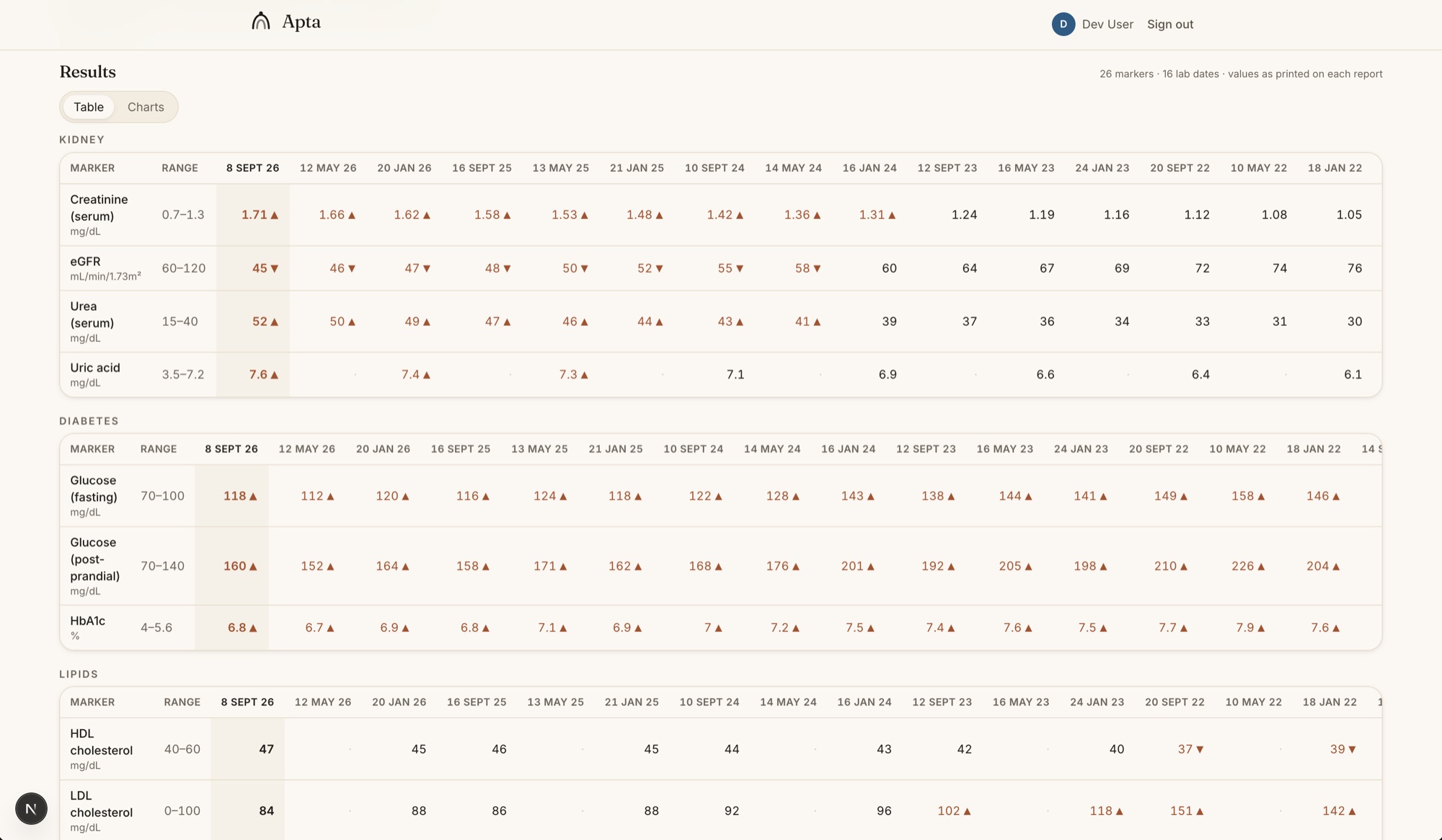This screenshot has width=1442, height=840.
Task: Select the Urea (serum) marker name
Action: 92,314
